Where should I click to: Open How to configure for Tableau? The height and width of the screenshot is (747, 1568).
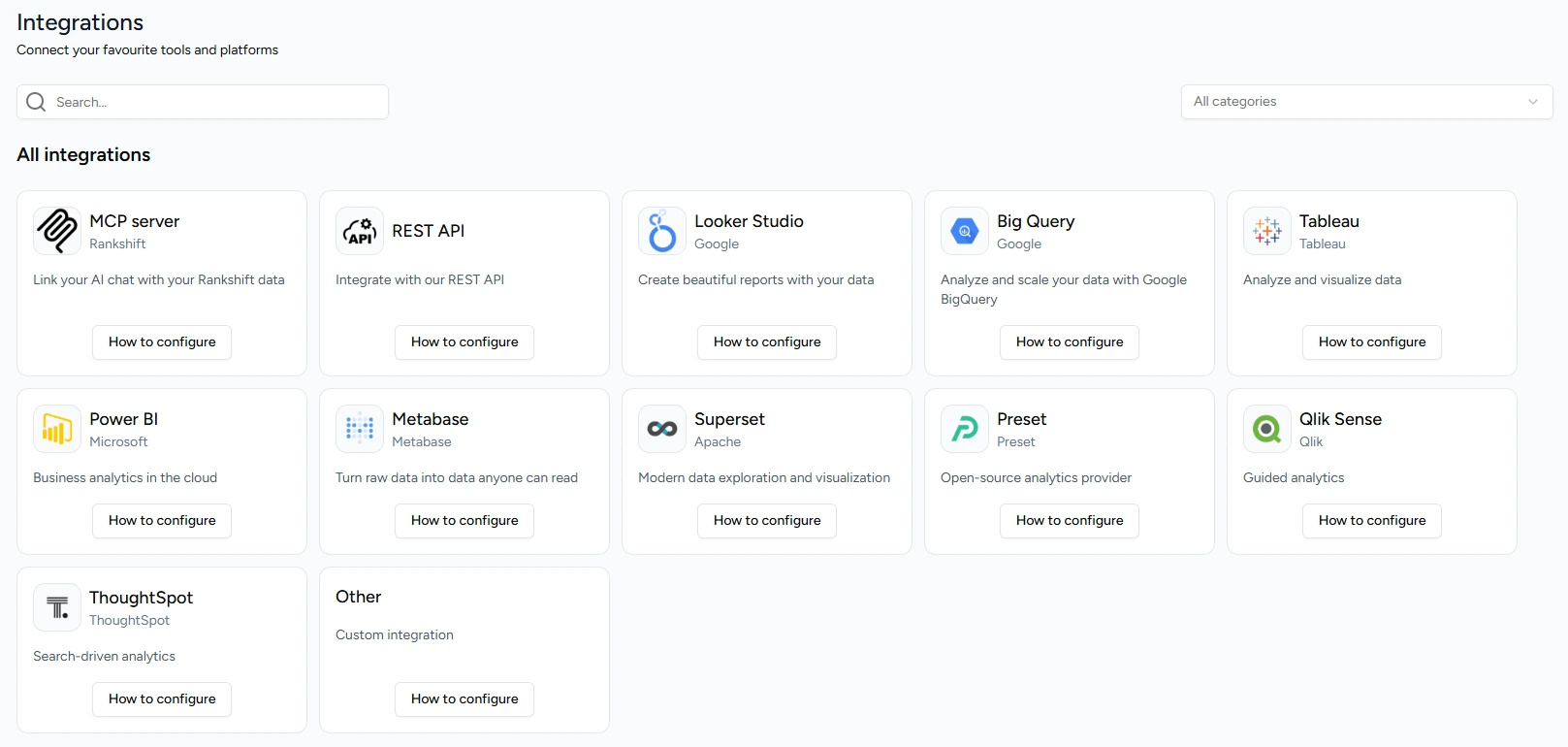click(x=1372, y=342)
